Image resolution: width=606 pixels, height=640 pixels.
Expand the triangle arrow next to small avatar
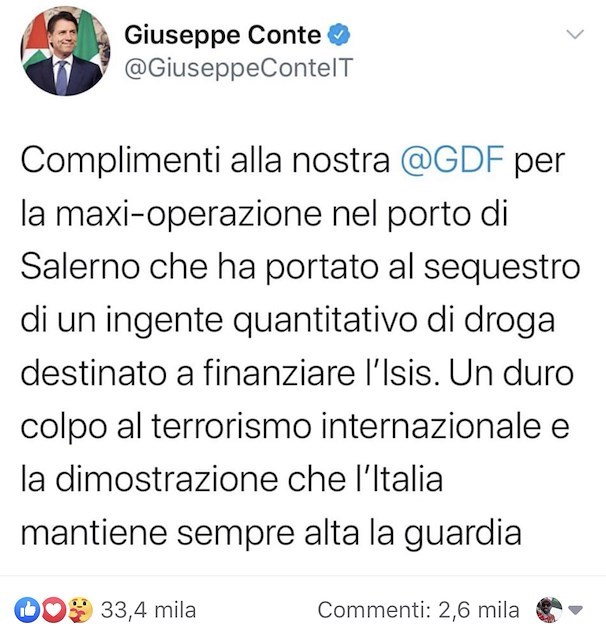tap(576, 611)
